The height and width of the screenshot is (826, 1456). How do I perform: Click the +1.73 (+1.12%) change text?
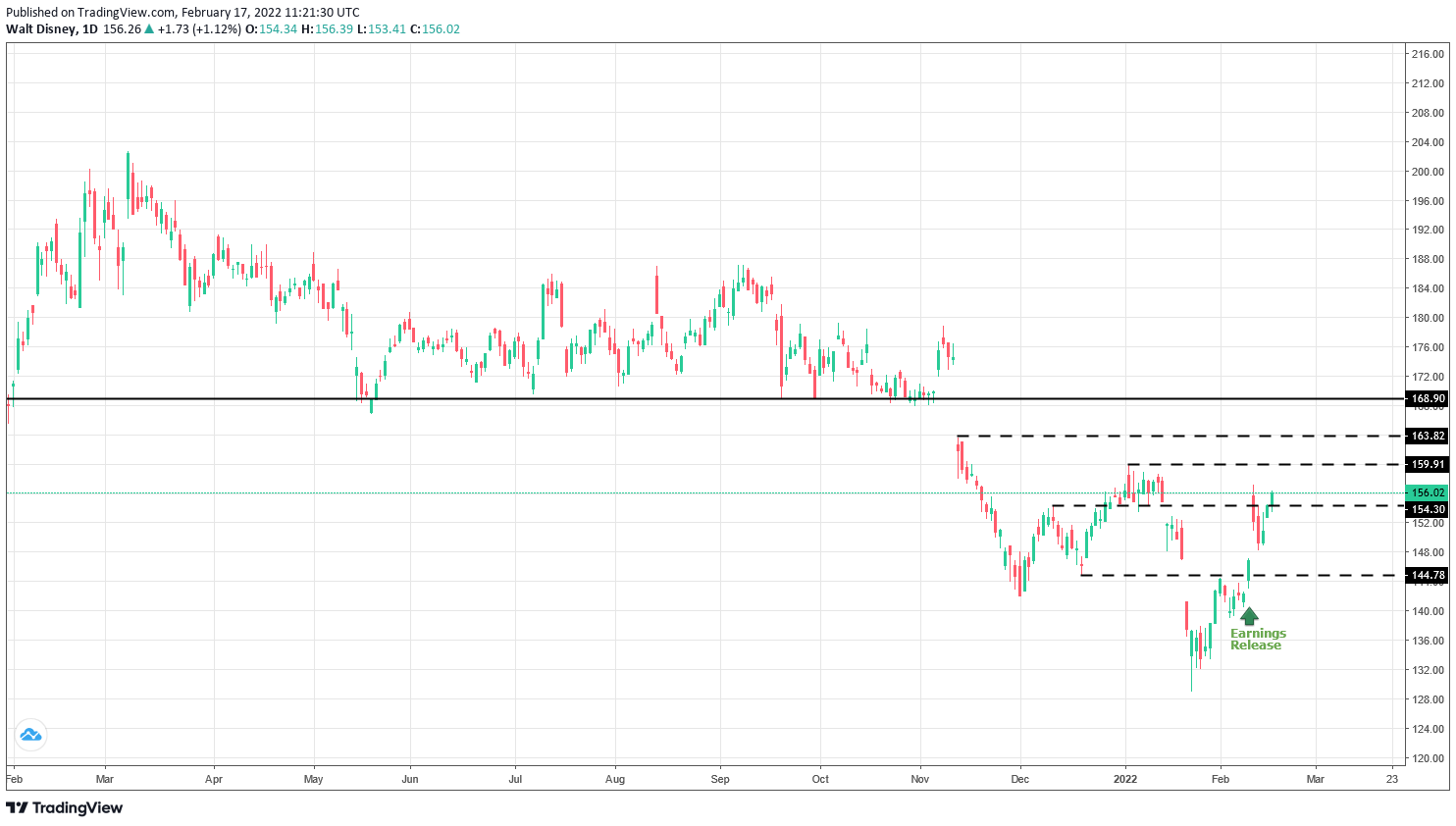tap(199, 29)
